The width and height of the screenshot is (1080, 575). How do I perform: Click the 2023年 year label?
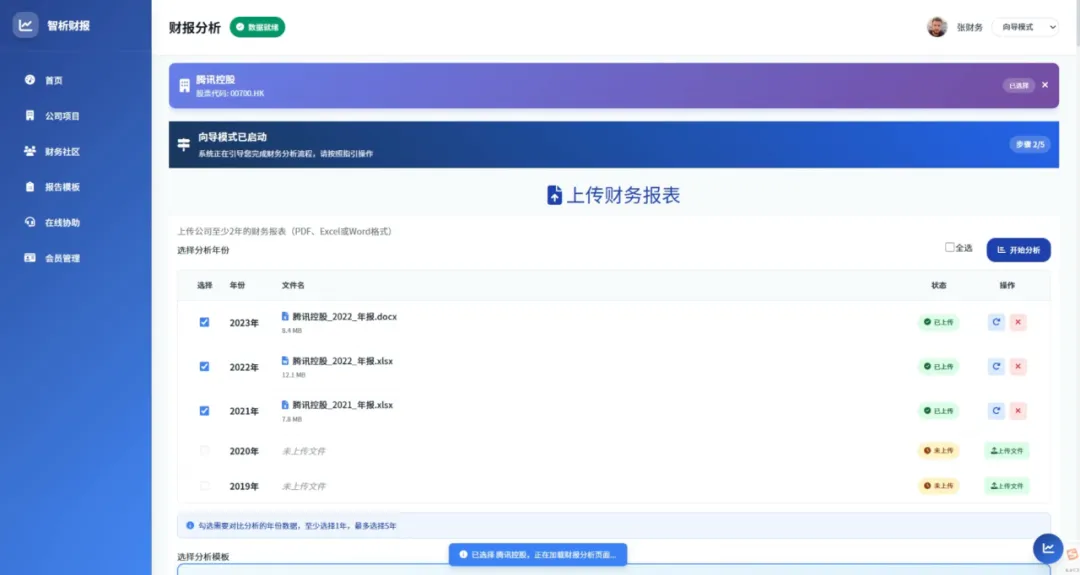244,323
